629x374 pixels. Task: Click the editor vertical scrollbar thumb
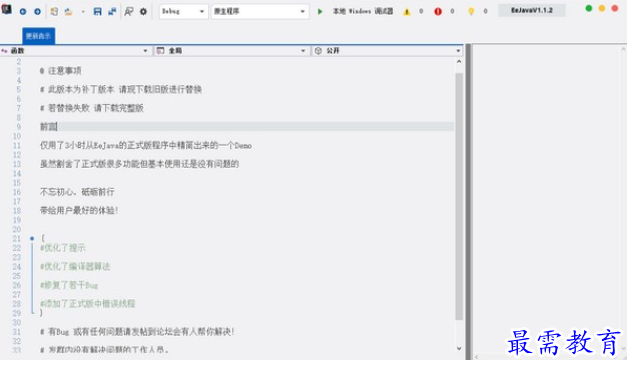(459, 196)
